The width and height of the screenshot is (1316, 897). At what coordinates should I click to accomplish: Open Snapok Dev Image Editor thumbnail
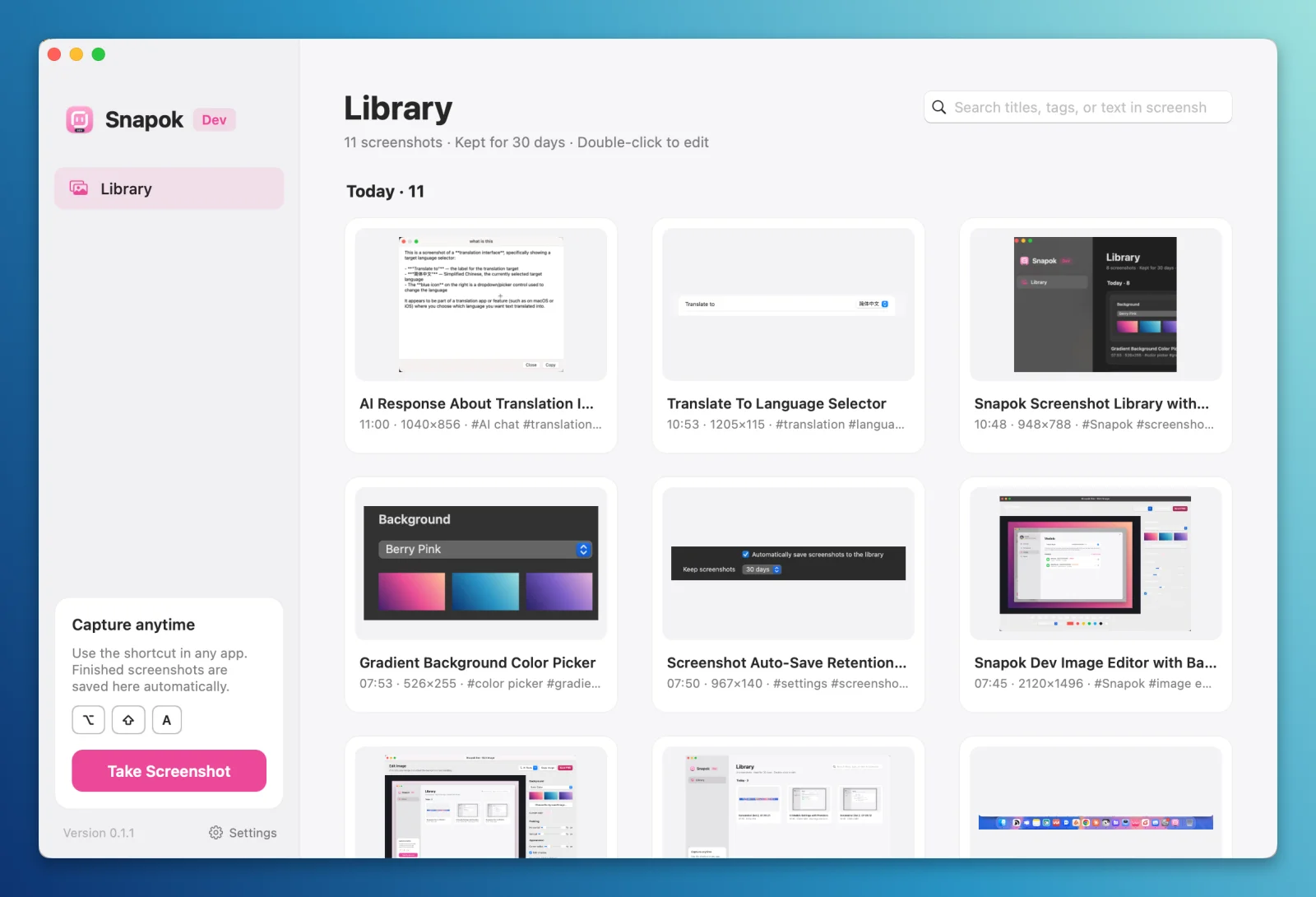click(x=1096, y=564)
